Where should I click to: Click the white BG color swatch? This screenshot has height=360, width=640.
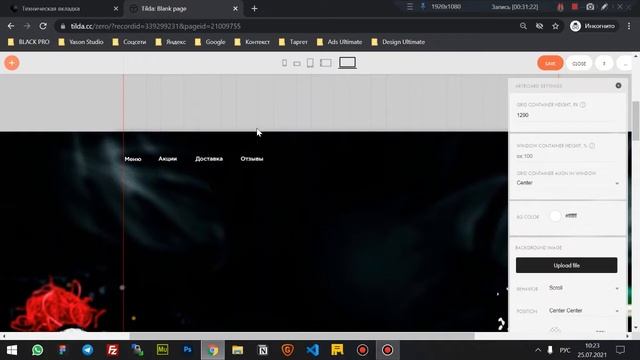point(555,216)
